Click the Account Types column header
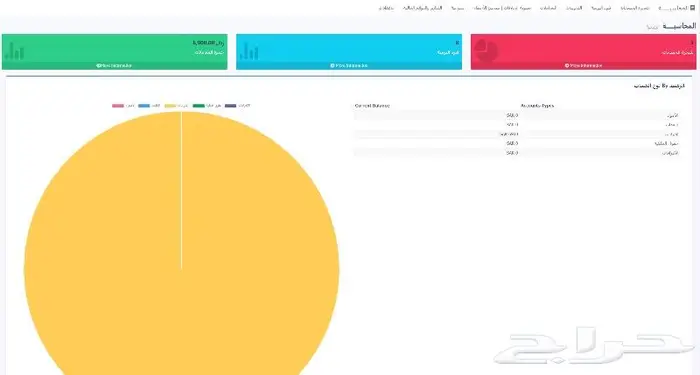 537,106
